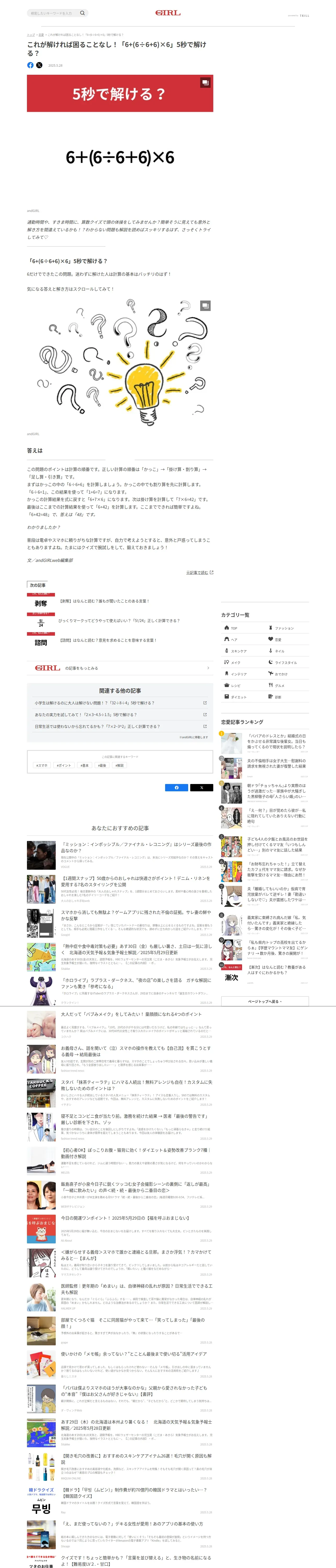Click the search magnifier icon
The image size is (336, 1568).
[82, 13]
